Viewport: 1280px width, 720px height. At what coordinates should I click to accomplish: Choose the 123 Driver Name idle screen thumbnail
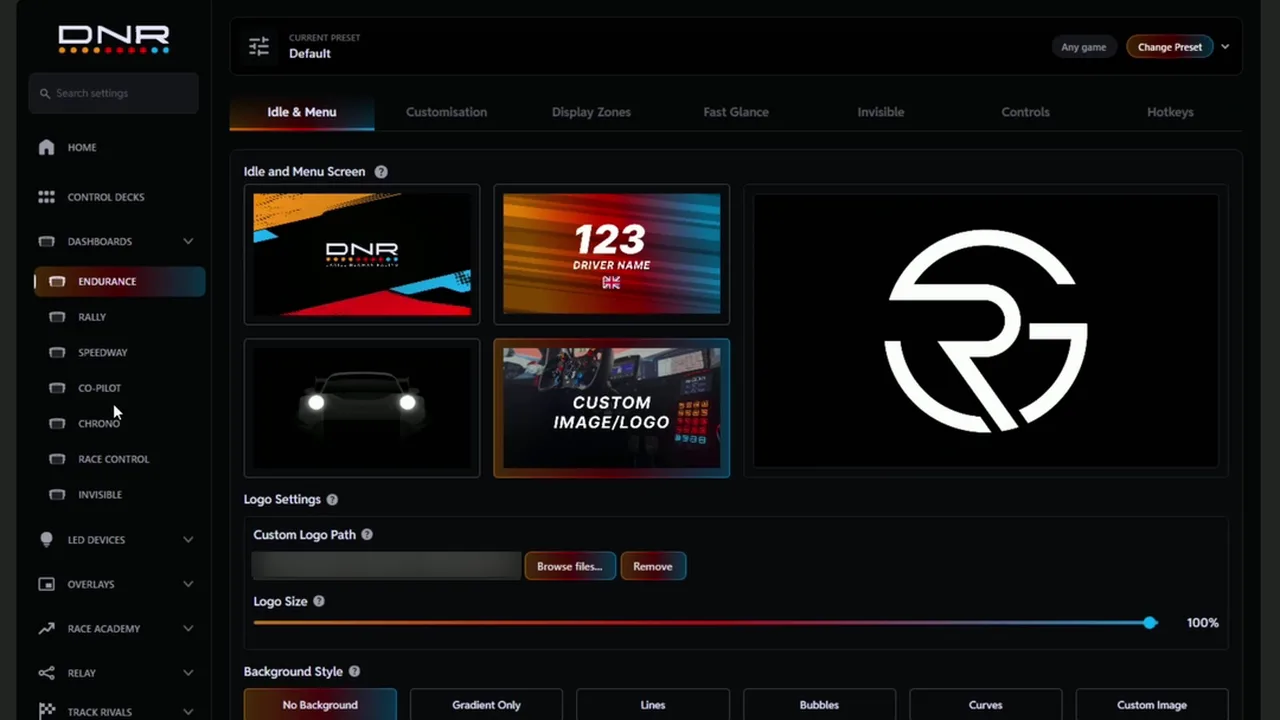(x=612, y=254)
